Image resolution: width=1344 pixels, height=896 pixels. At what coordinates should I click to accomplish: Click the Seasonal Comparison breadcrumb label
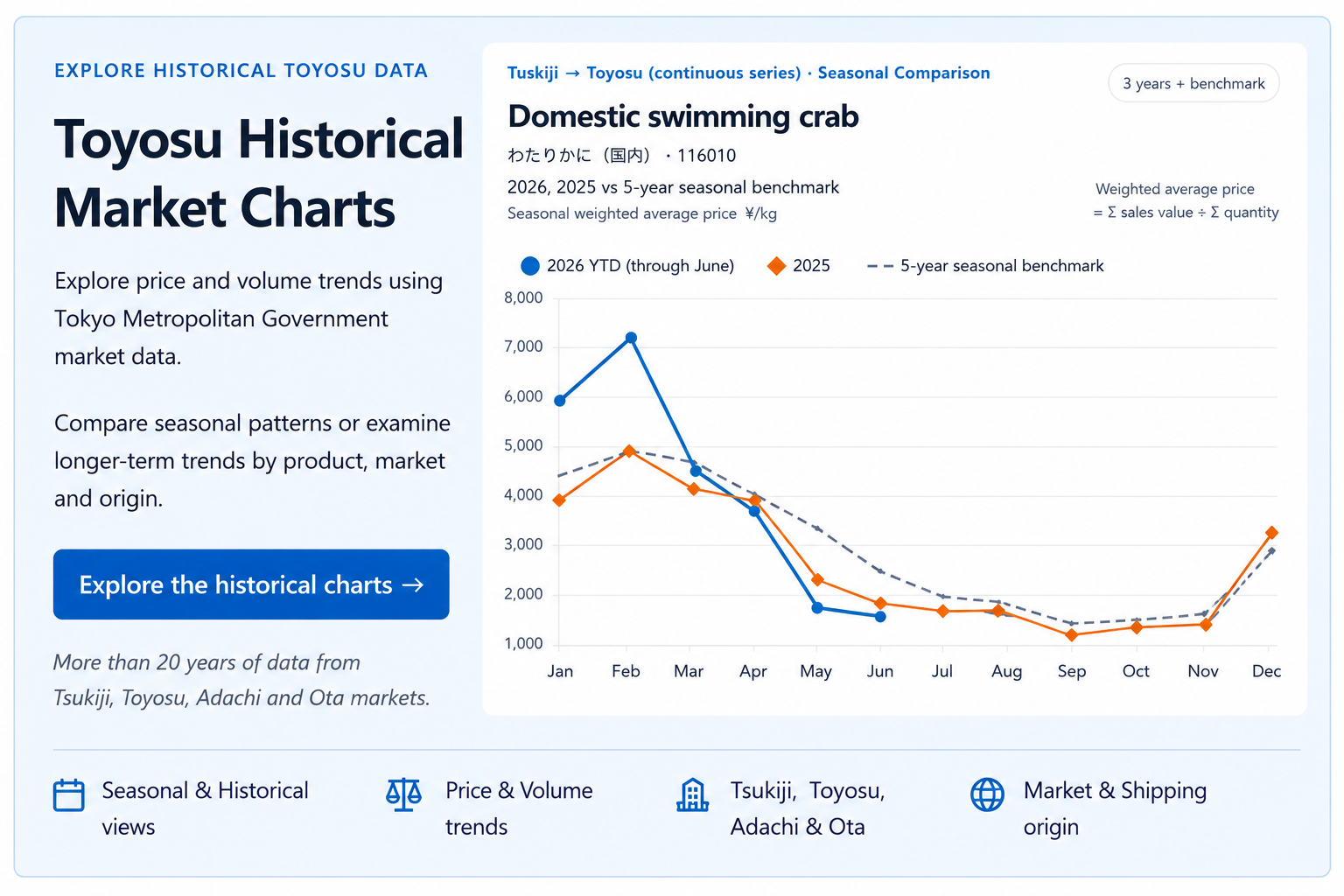[x=904, y=73]
